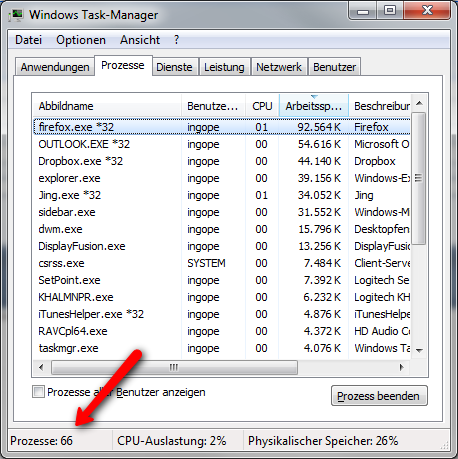Click the 31.552 K memory value
458x459 pixels.
coord(319,212)
